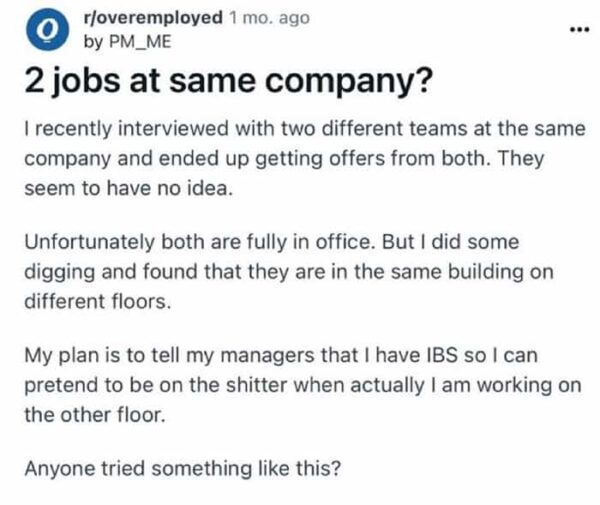
Task: Click the r/overemployed subreddit avatar icon
Action: [42, 30]
